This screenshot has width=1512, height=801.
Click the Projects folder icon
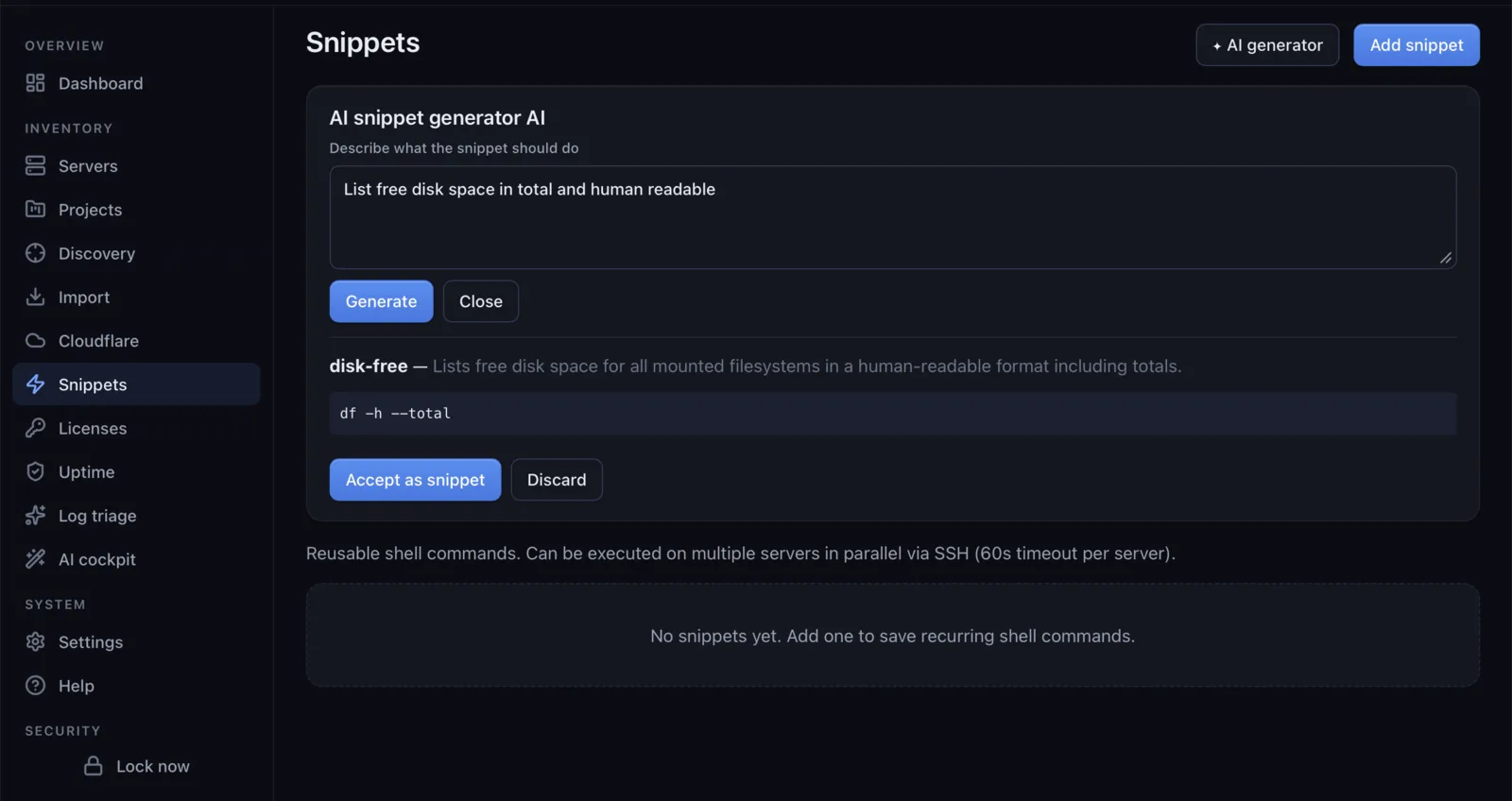tap(35, 209)
